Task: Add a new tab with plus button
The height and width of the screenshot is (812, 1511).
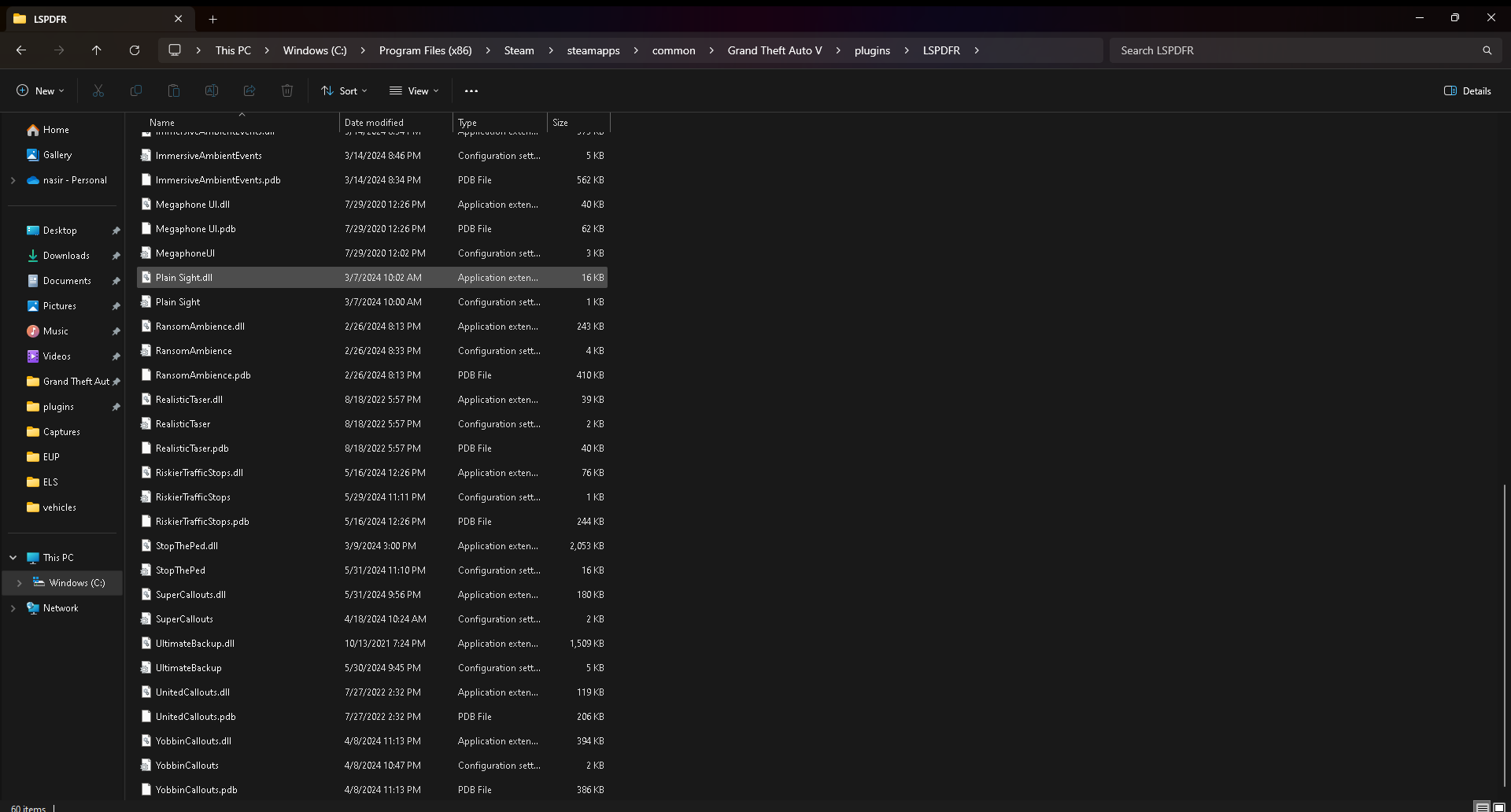Action: [x=212, y=19]
